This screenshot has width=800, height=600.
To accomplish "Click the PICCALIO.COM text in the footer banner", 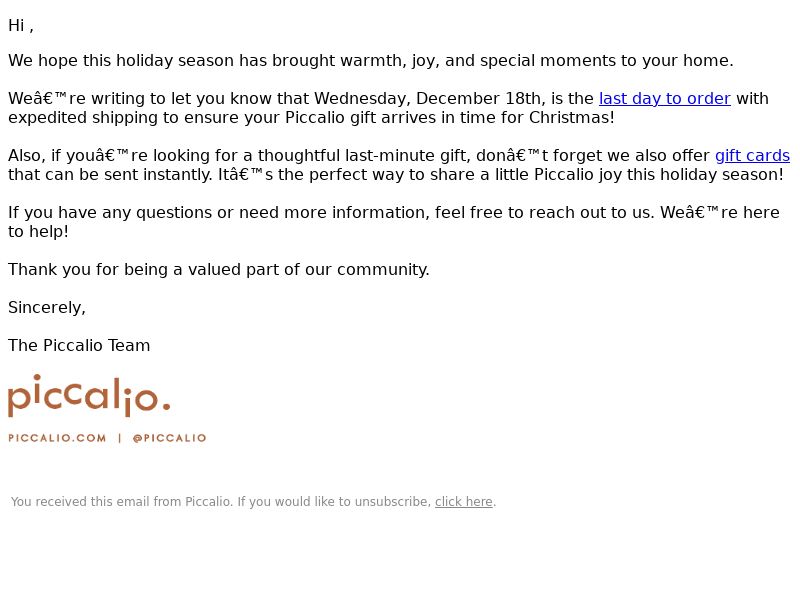I will [x=57, y=438].
